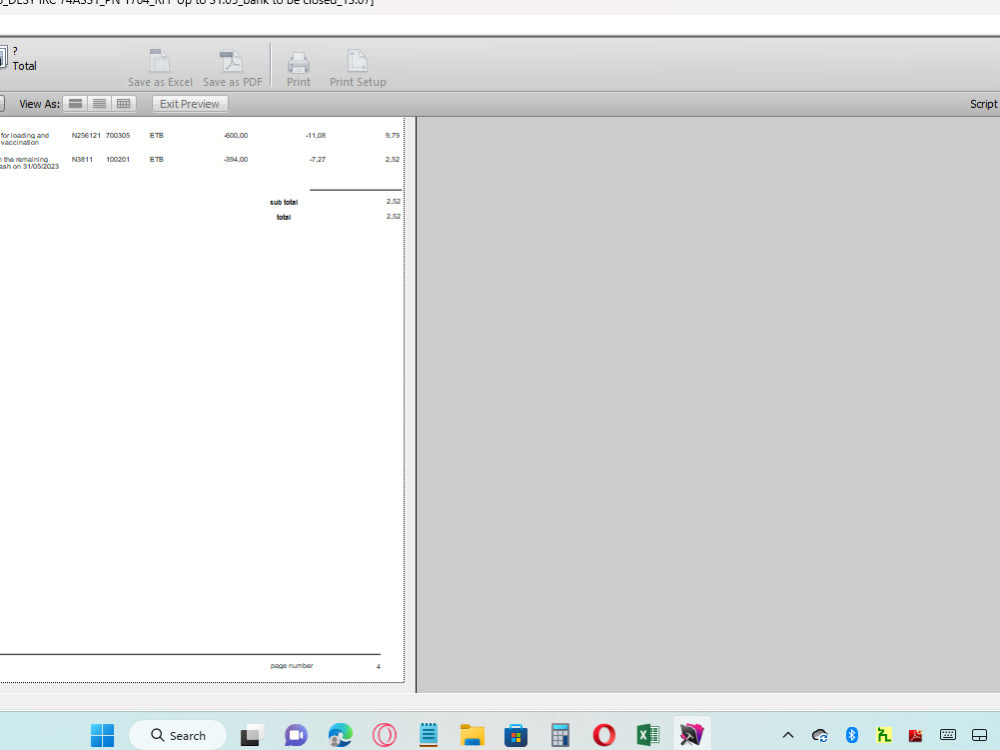1000x750 pixels.
Task: Click the Adobe Acrobat tray icon
Action: [x=915, y=735]
